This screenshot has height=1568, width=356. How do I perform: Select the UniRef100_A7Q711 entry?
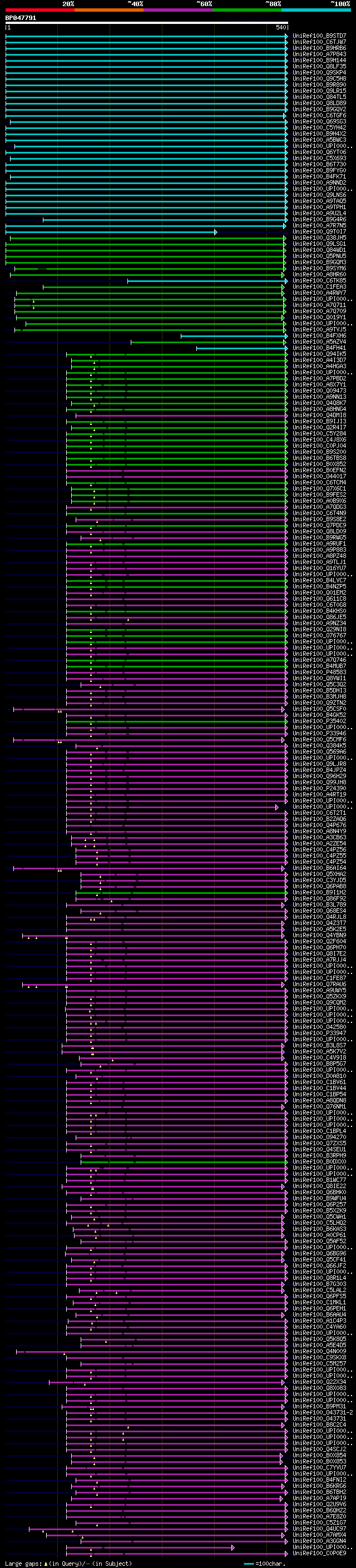tap(319, 305)
